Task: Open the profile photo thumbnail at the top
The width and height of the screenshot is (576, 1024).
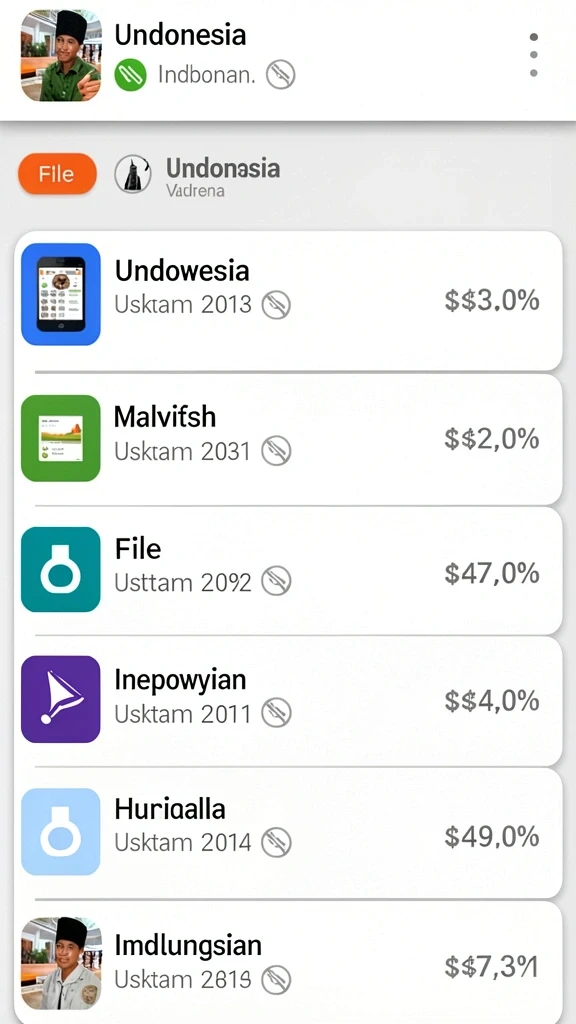Action: (61, 56)
